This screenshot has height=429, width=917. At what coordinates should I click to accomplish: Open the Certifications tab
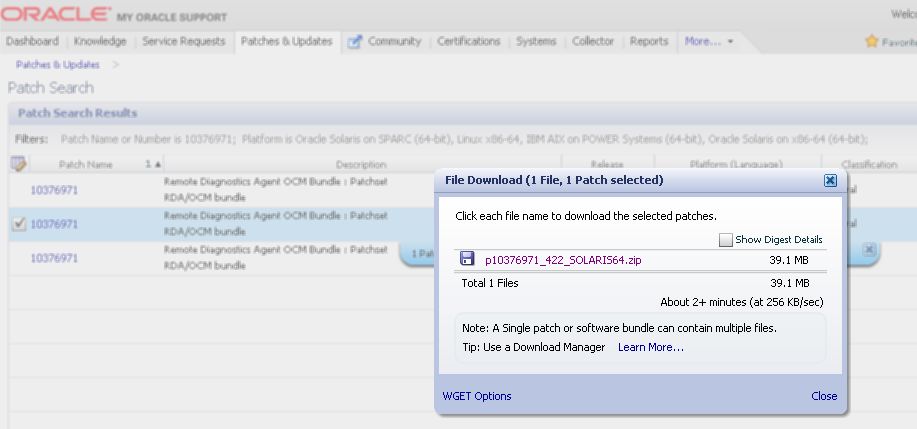(468, 42)
